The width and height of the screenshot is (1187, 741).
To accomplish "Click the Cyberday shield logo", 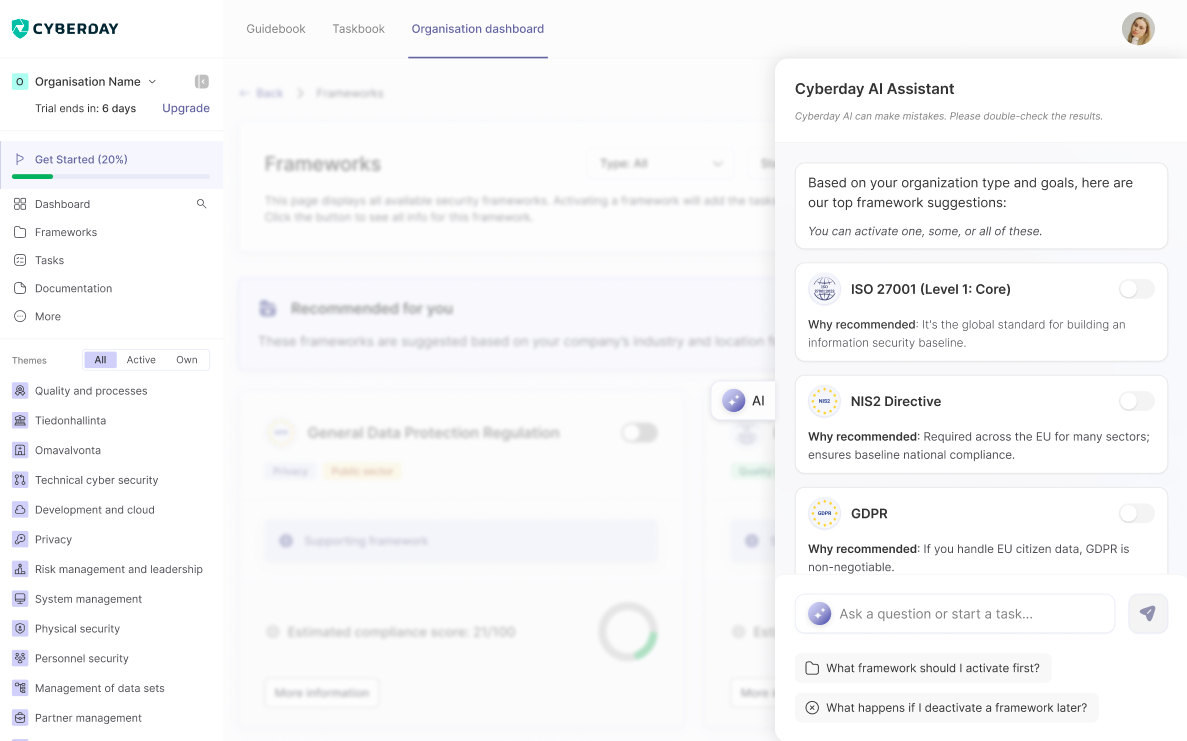I will click(x=20, y=29).
